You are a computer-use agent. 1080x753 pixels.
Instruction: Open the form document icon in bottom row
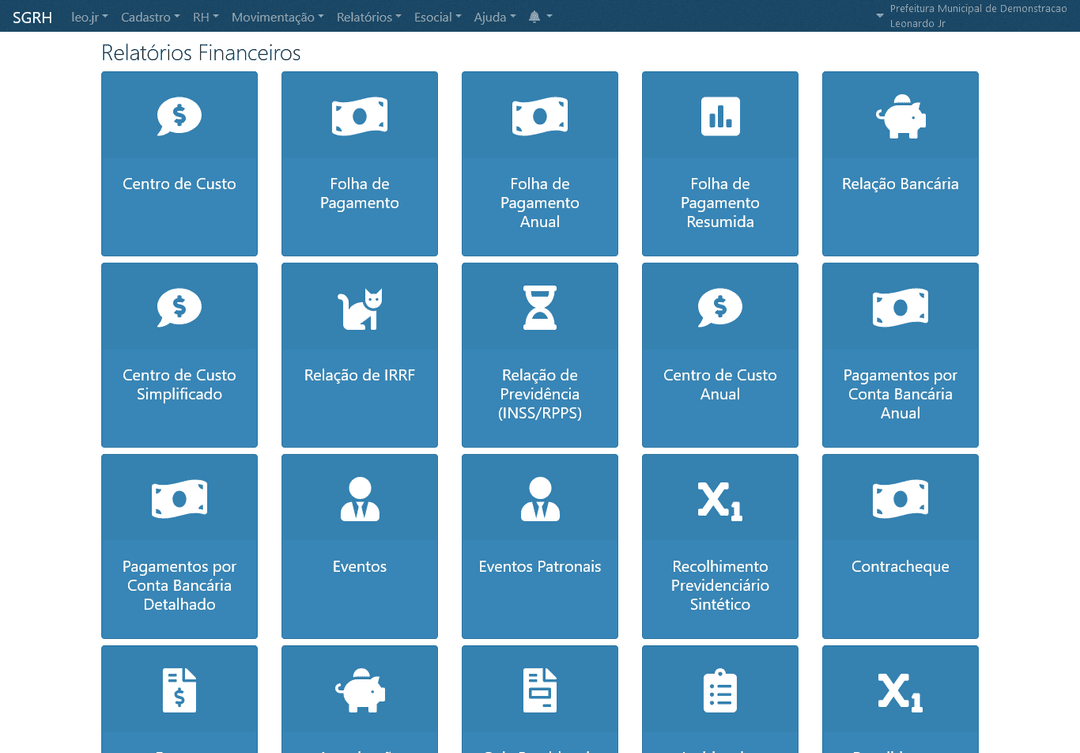(x=540, y=690)
